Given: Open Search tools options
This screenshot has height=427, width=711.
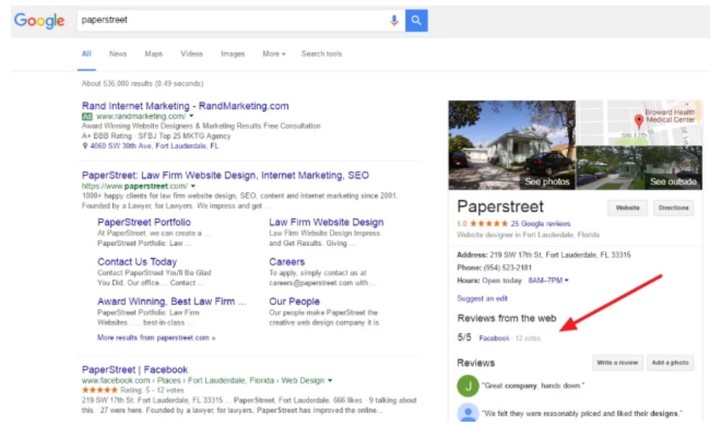Looking at the screenshot, I should tap(321, 54).
